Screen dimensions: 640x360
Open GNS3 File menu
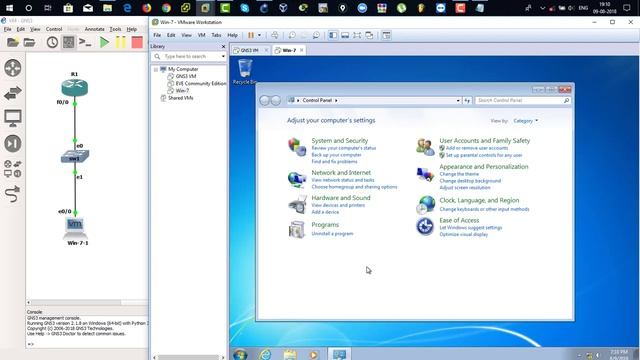tap(8, 29)
